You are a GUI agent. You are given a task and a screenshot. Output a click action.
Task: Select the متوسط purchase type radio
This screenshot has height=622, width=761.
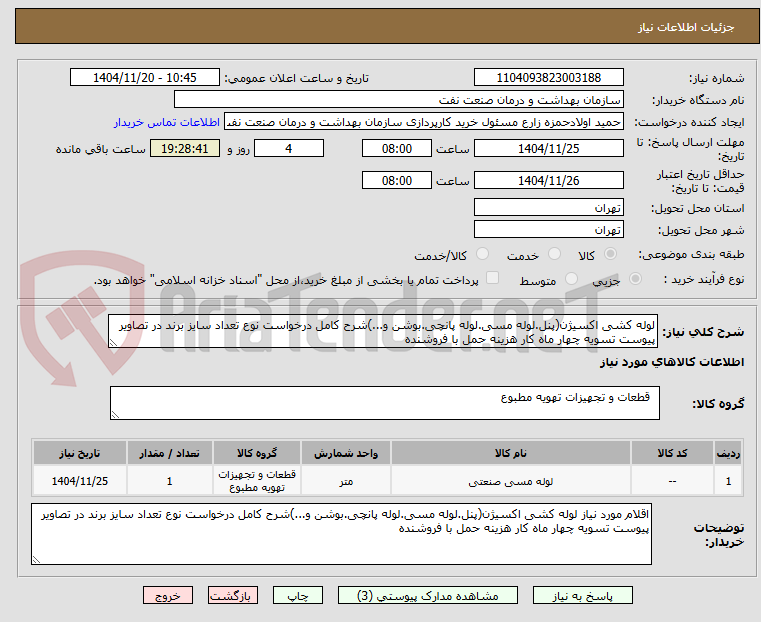(x=572, y=278)
